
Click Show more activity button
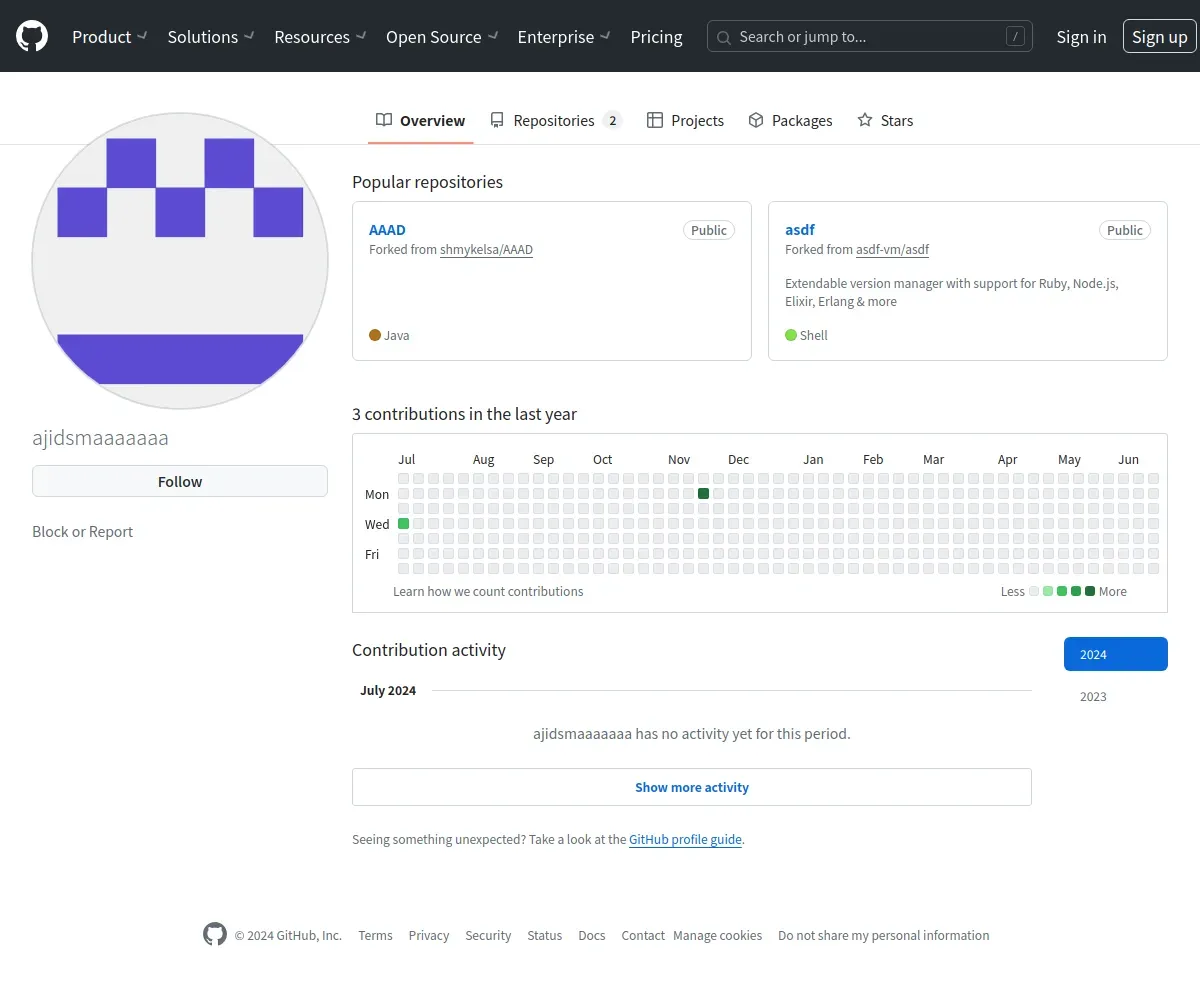point(691,787)
